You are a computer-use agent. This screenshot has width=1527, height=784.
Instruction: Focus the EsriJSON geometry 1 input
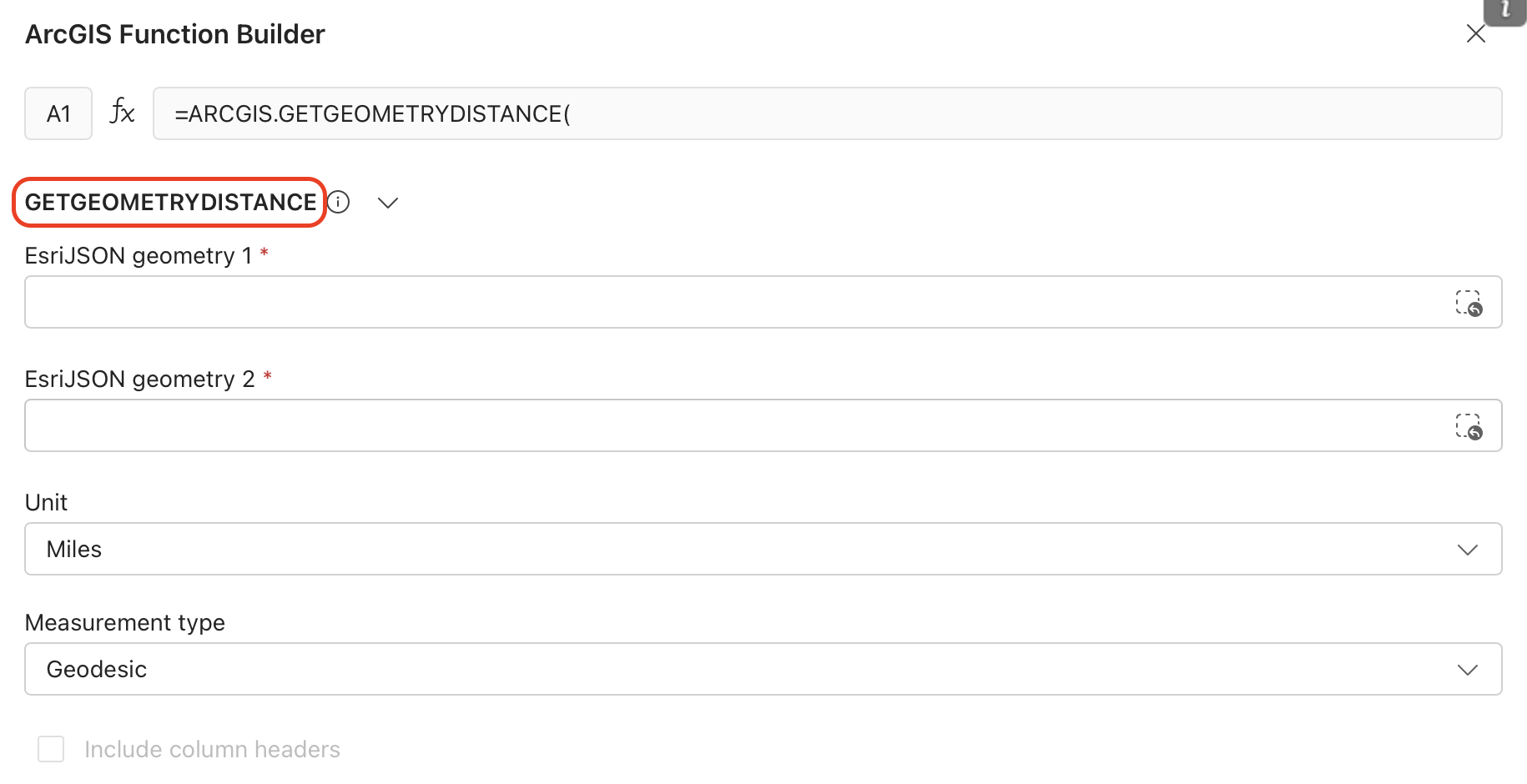click(x=734, y=302)
